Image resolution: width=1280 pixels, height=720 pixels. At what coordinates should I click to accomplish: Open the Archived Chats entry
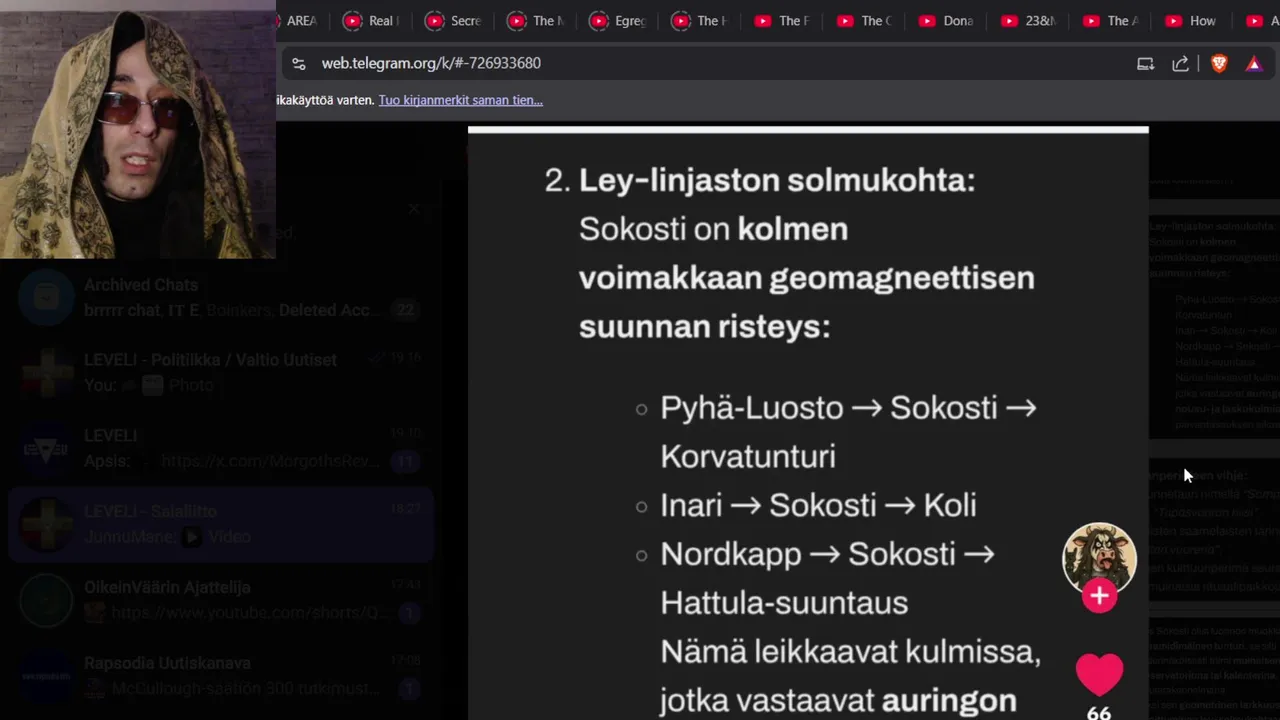click(x=220, y=297)
